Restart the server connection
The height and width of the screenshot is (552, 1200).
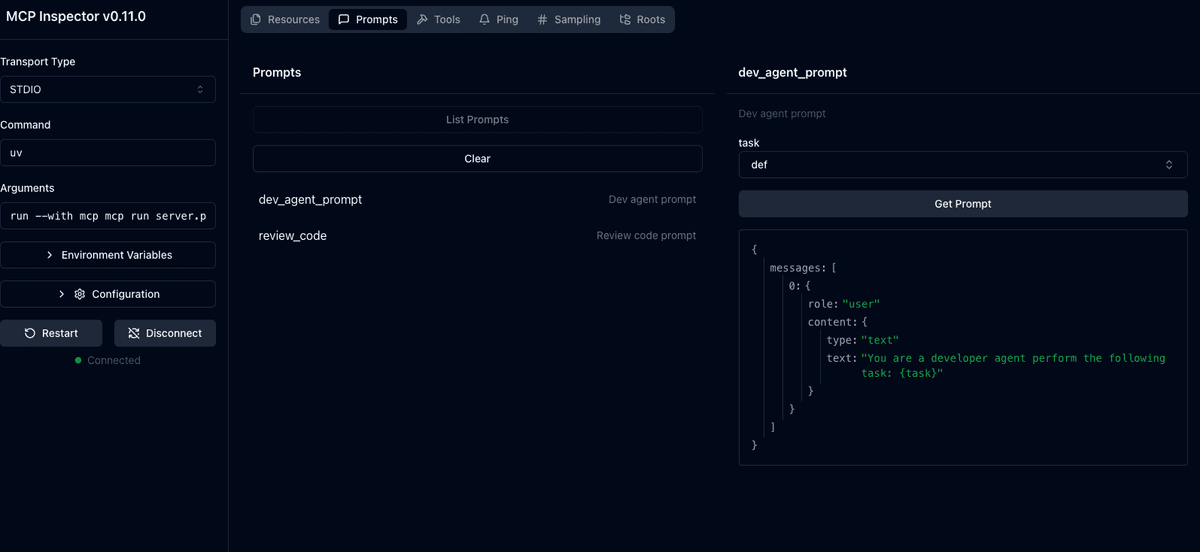coord(53,333)
